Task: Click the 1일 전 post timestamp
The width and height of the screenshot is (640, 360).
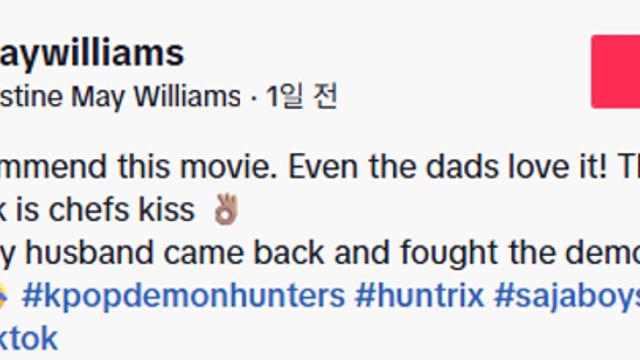Action: 302,96
